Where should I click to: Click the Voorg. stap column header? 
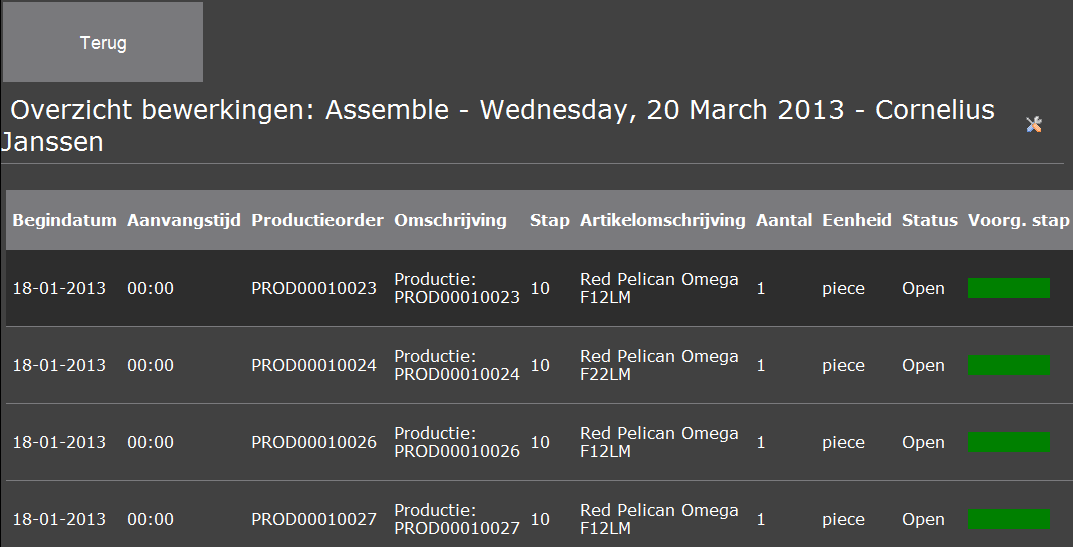pos(1018,220)
